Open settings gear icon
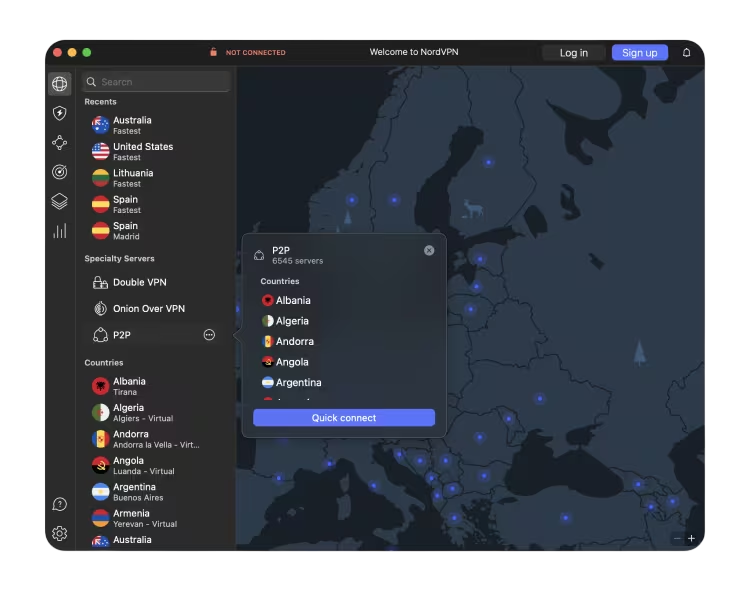The image size is (750, 591). [59, 533]
